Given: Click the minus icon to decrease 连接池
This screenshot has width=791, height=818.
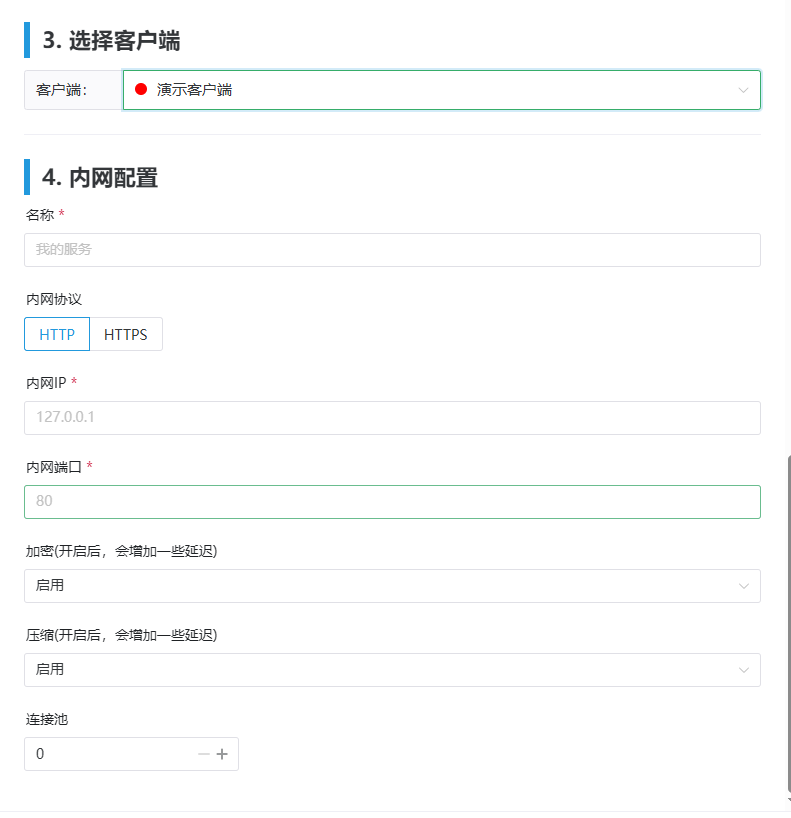Looking at the screenshot, I should tap(202, 754).
